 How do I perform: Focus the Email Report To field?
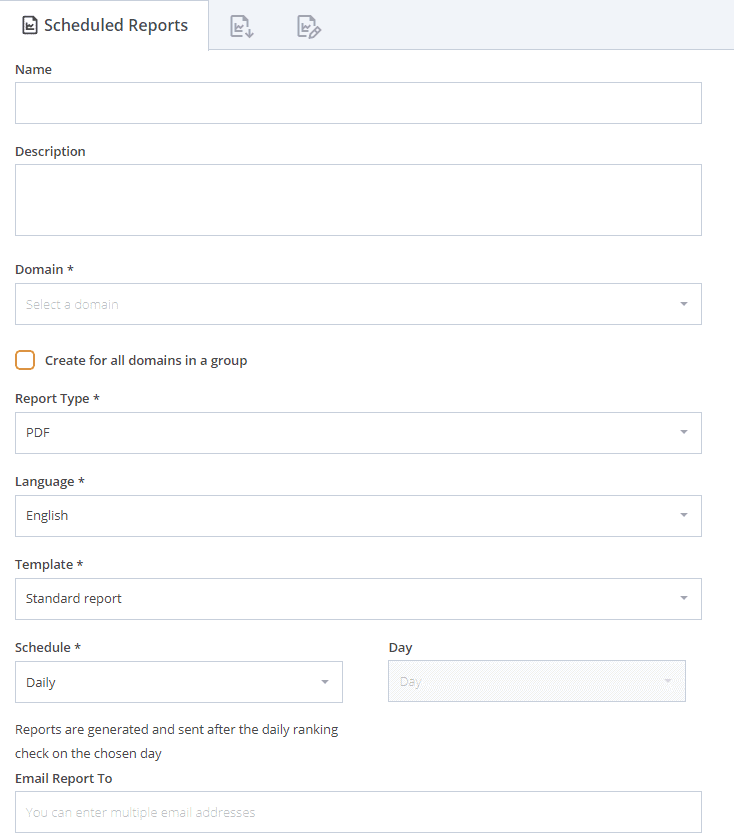(358, 812)
